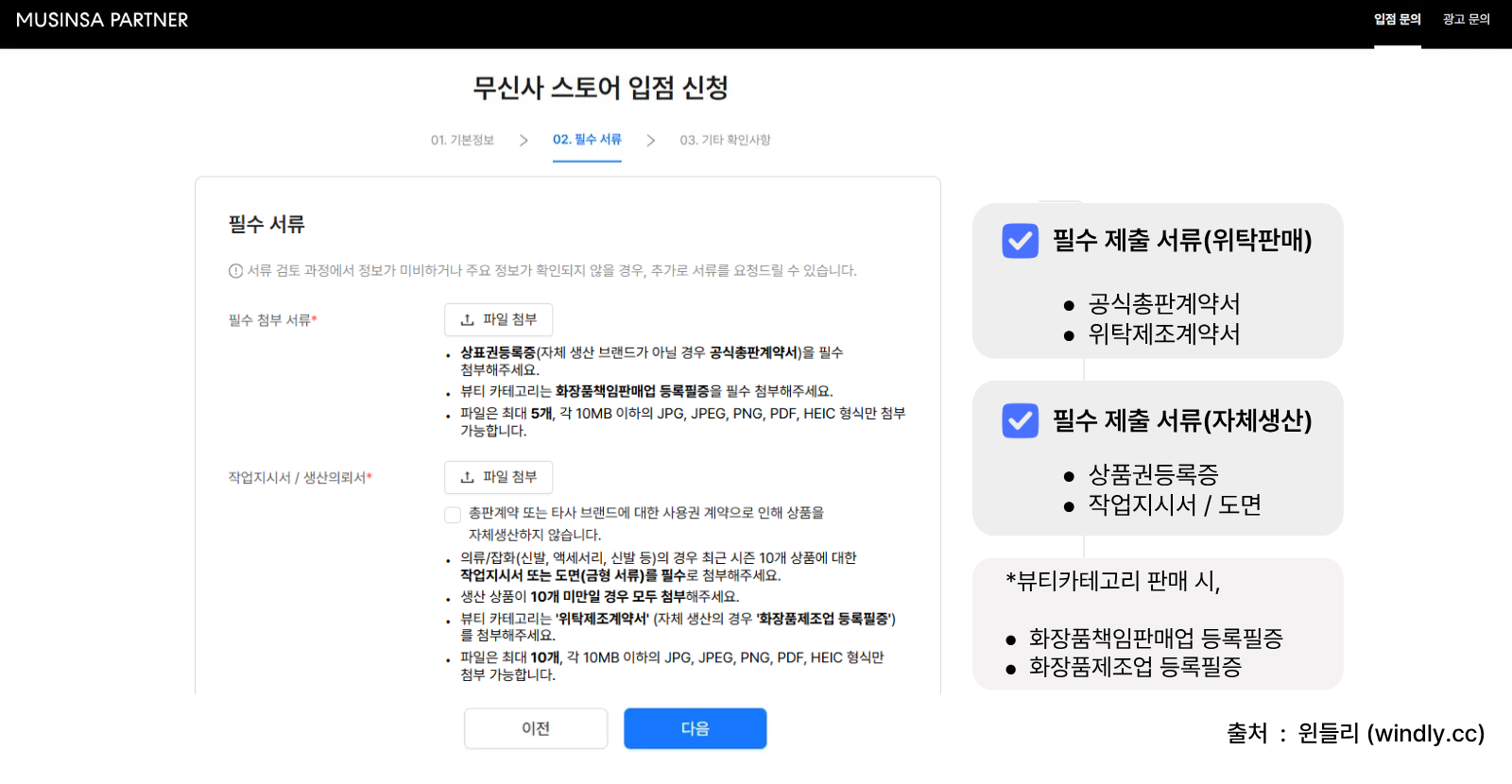Click the 작업지시서 / 도면 list item

click(x=1175, y=504)
